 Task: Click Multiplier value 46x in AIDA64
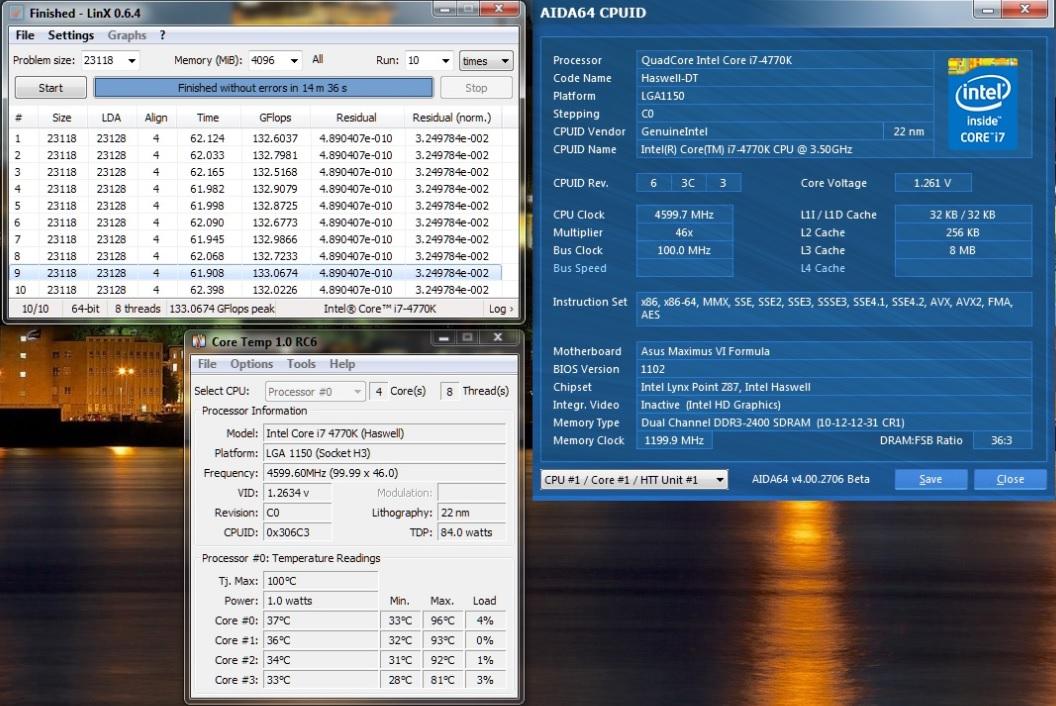click(x=684, y=232)
